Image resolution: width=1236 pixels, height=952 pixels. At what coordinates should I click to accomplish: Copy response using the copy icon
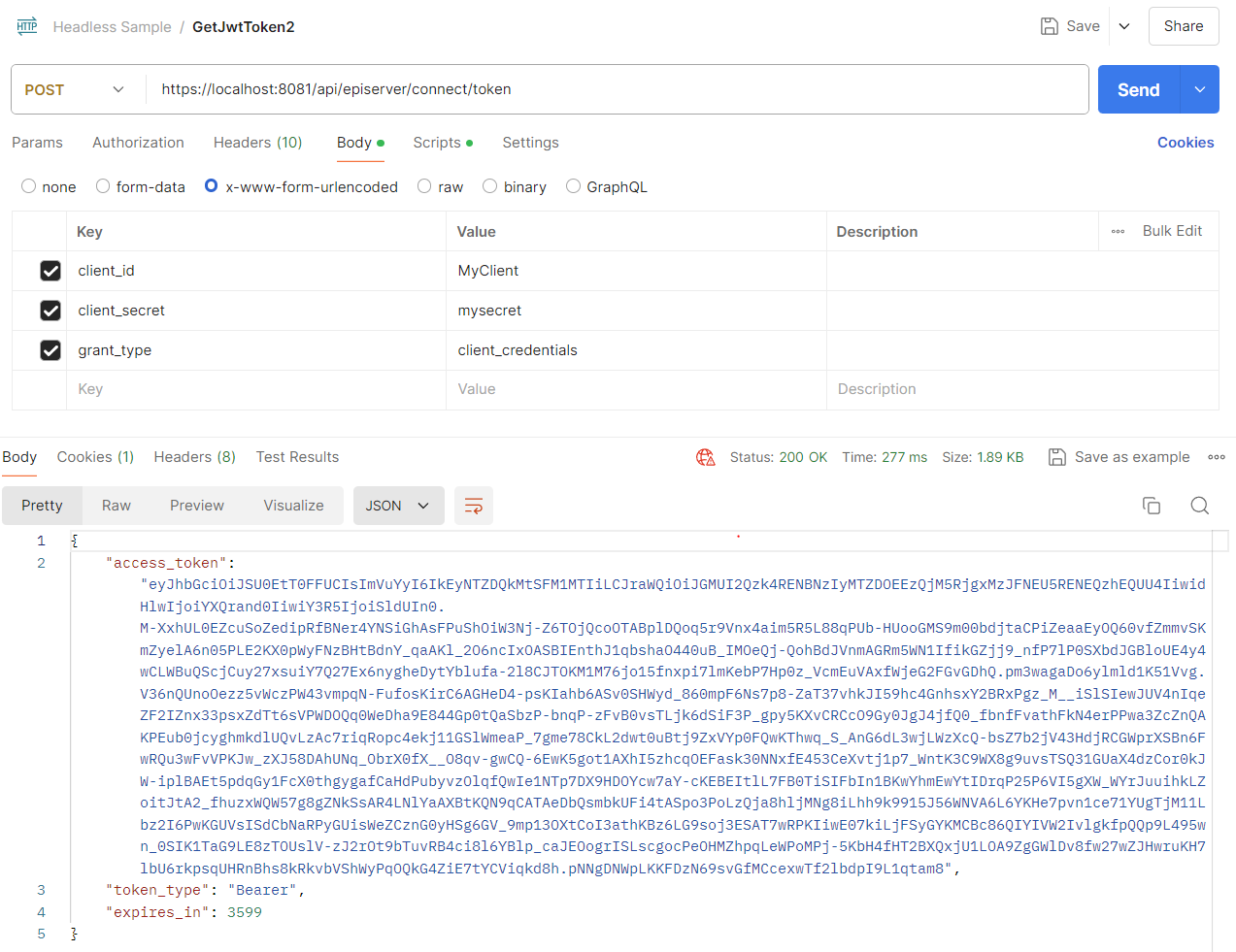click(1152, 506)
